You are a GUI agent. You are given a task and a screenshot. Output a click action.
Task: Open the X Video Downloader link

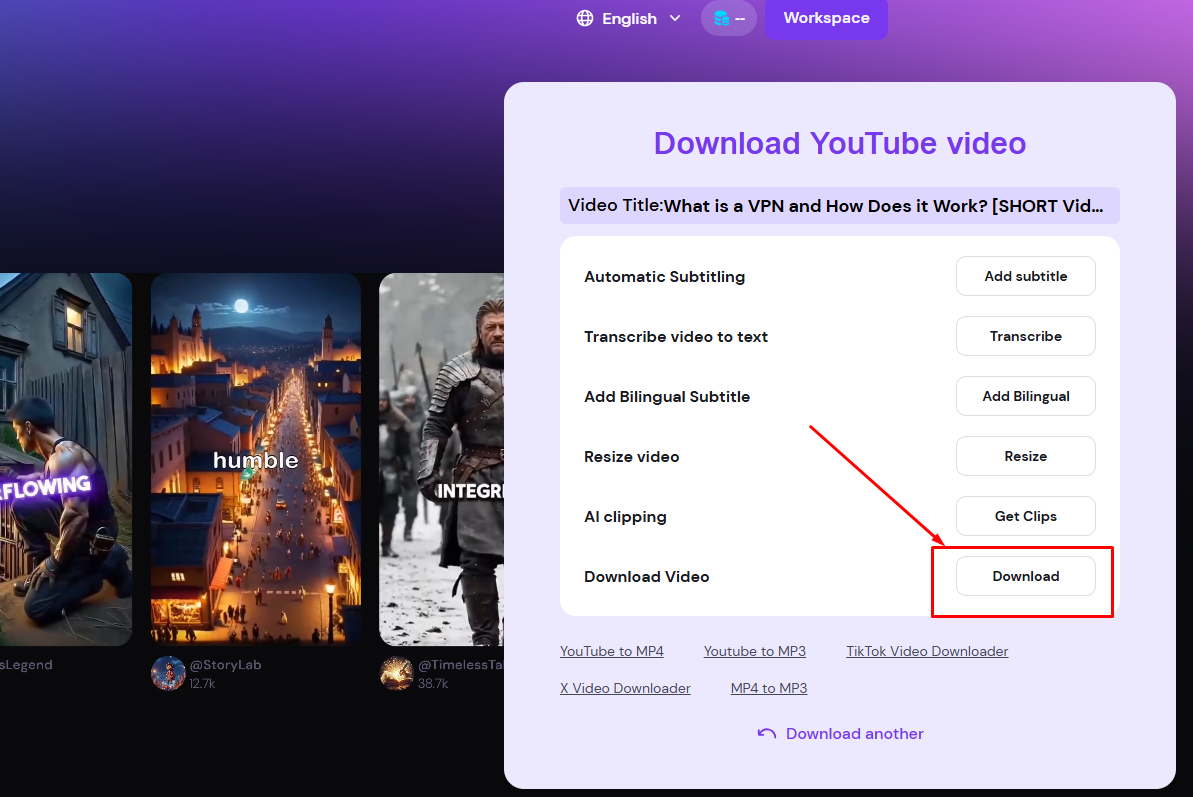pyautogui.click(x=625, y=688)
